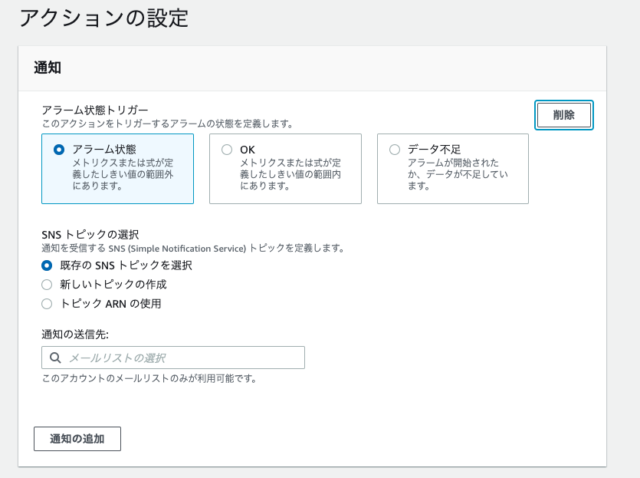
Task: Click the magnifier icon in the mail list field
Action: (x=55, y=358)
